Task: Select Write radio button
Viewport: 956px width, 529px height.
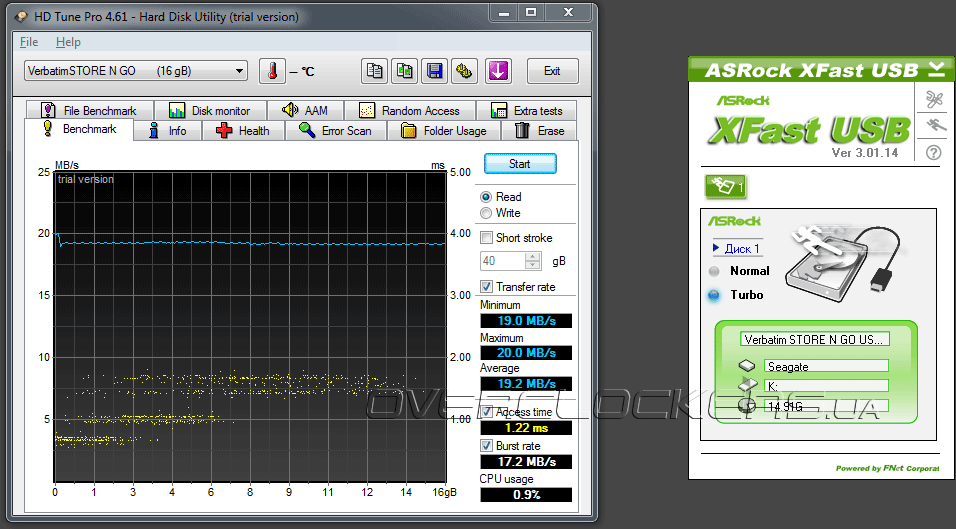Action: (486, 213)
